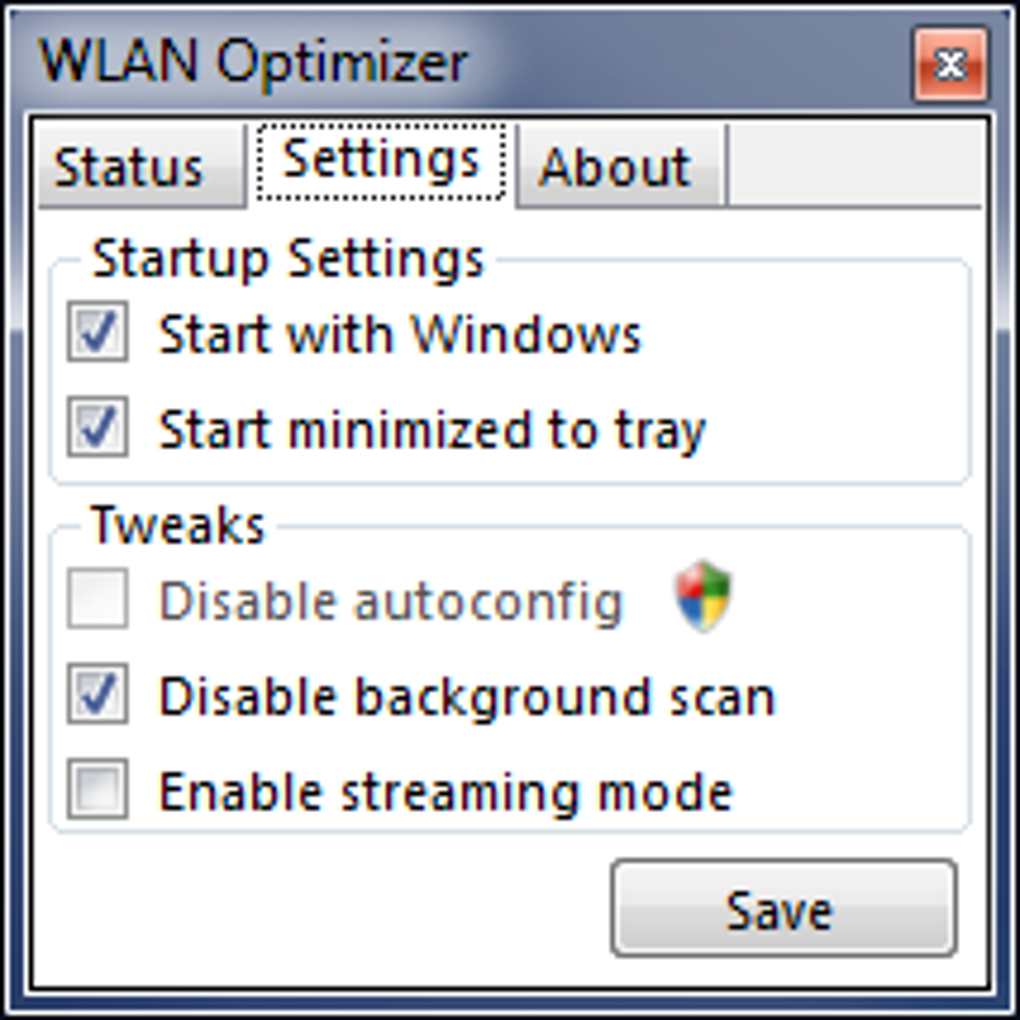Viewport: 1020px width, 1020px height.
Task: Click the 'Enable streaming mode' label text
Action: (x=446, y=792)
